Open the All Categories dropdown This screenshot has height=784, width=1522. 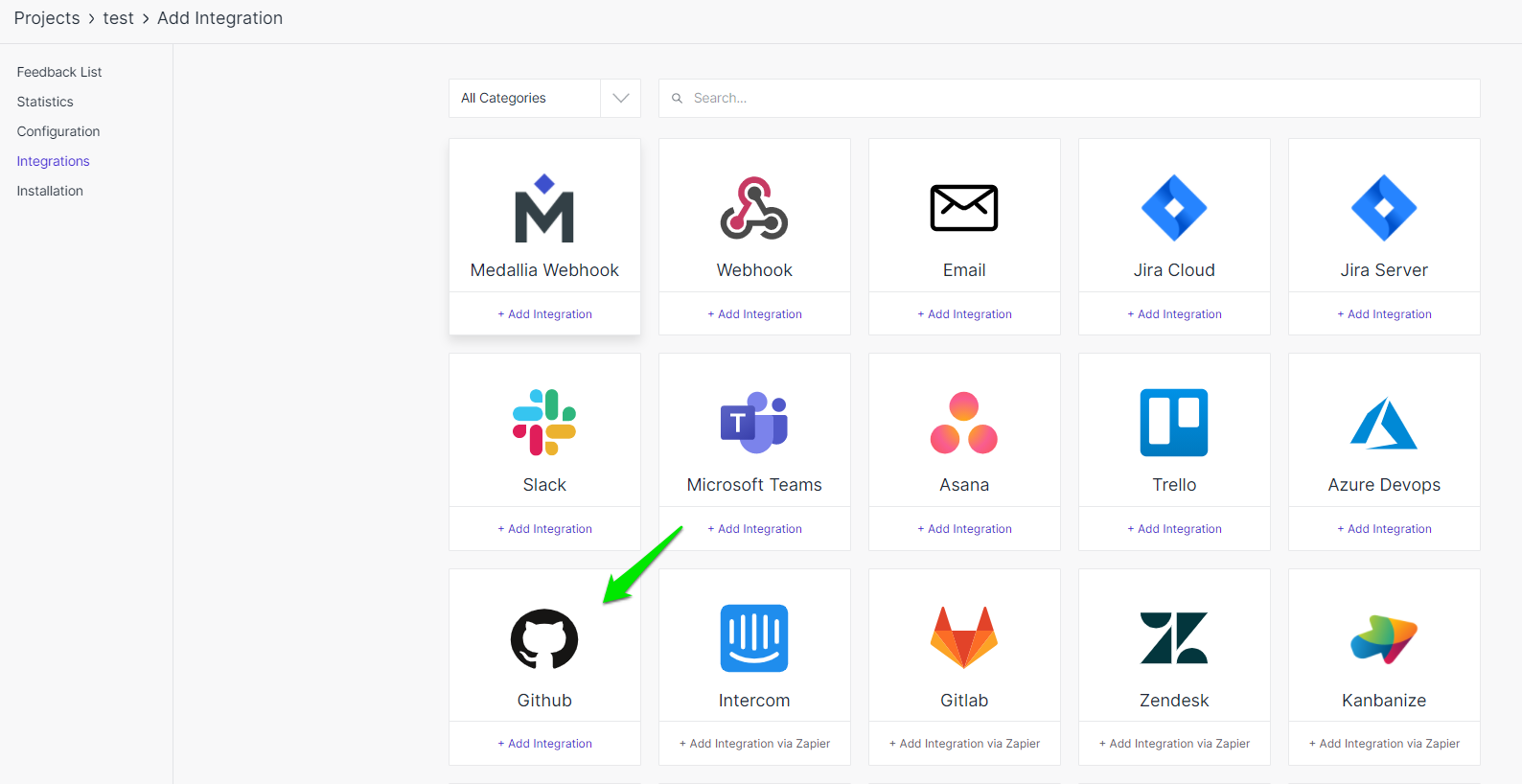coord(544,98)
